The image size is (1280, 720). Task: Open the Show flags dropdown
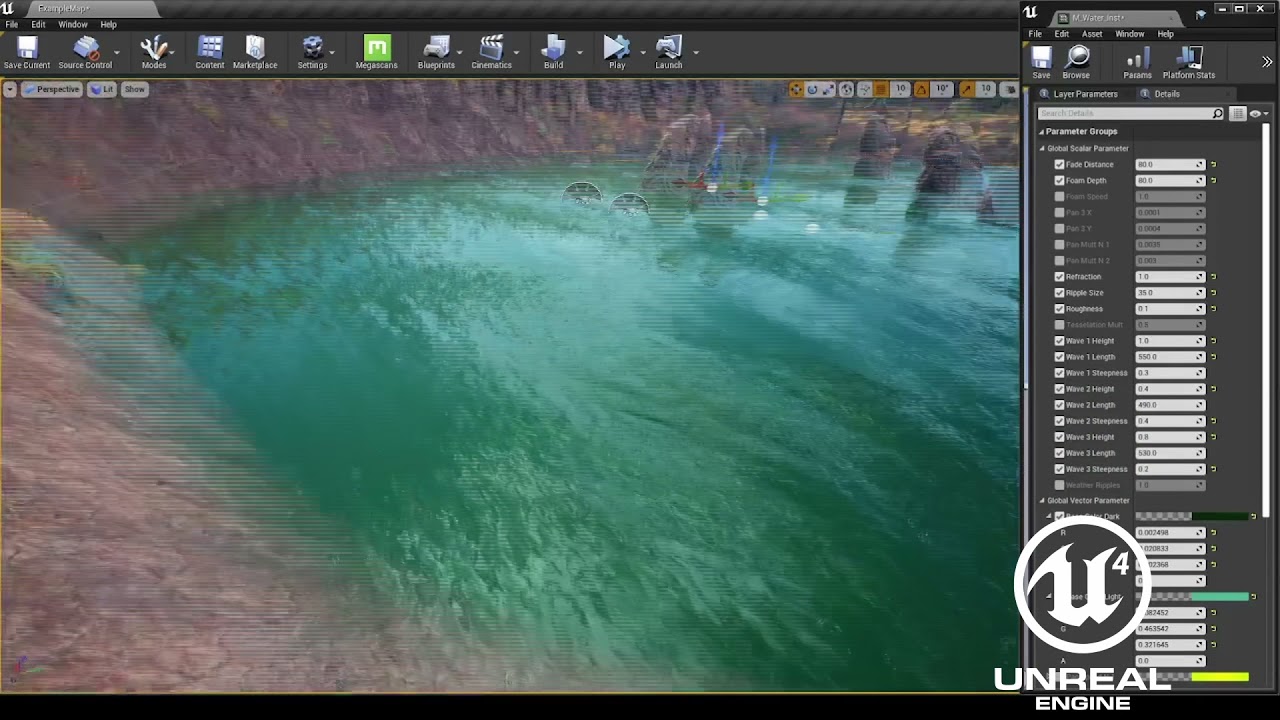tap(135, 89)
